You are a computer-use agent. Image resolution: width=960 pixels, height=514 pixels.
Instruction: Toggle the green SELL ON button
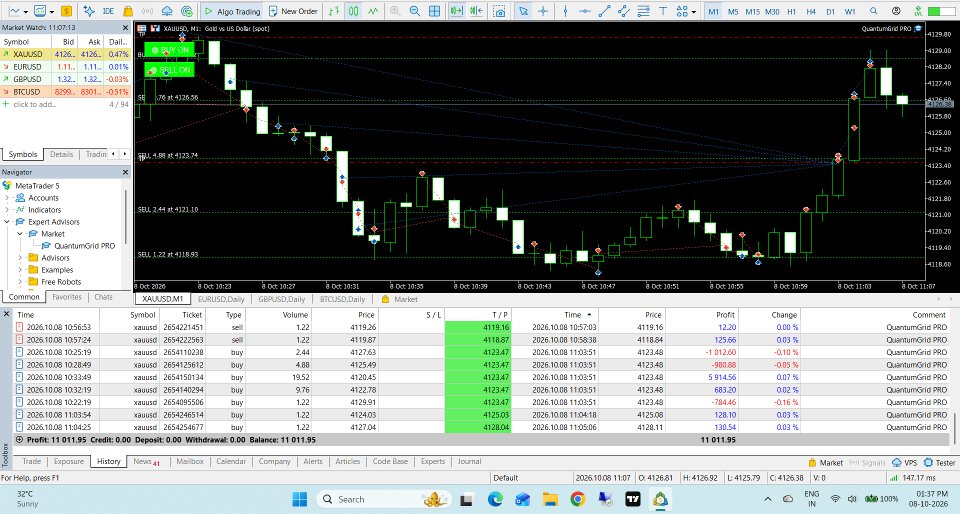tap(170, 70)
